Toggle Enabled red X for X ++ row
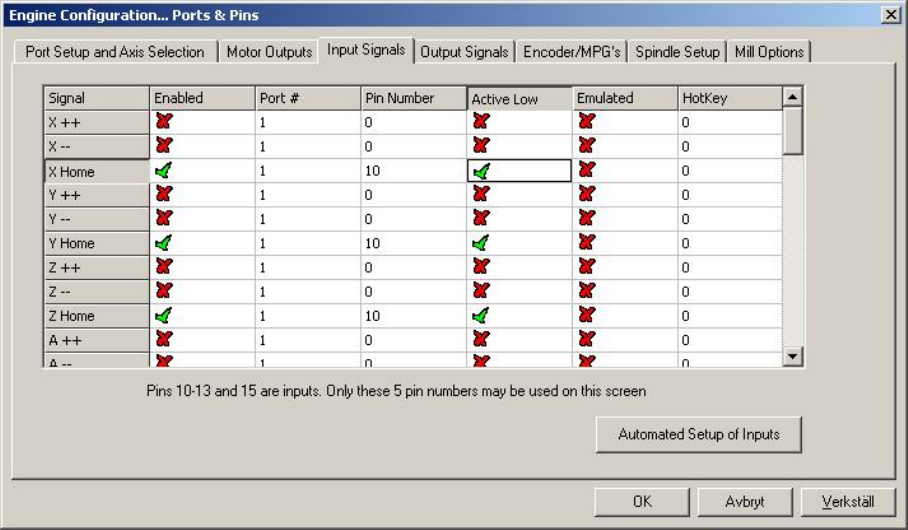The image size is (908, 530). [x=164, y=121]
